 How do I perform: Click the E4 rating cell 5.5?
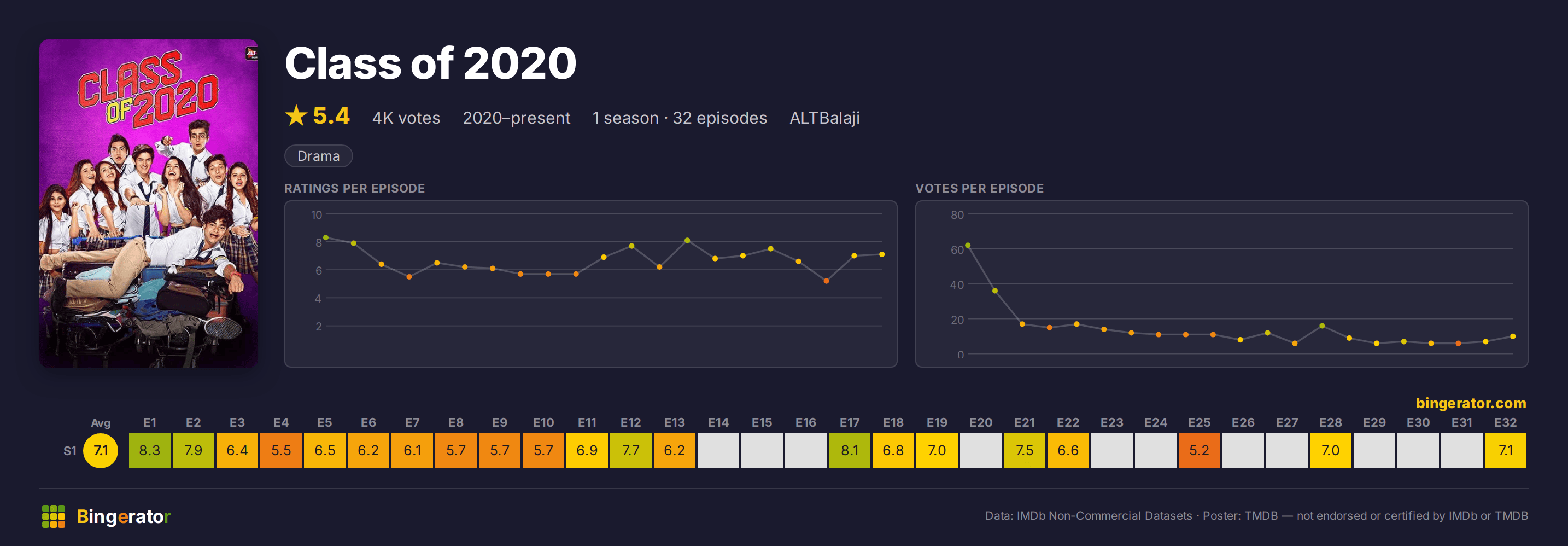click(280, 450)
